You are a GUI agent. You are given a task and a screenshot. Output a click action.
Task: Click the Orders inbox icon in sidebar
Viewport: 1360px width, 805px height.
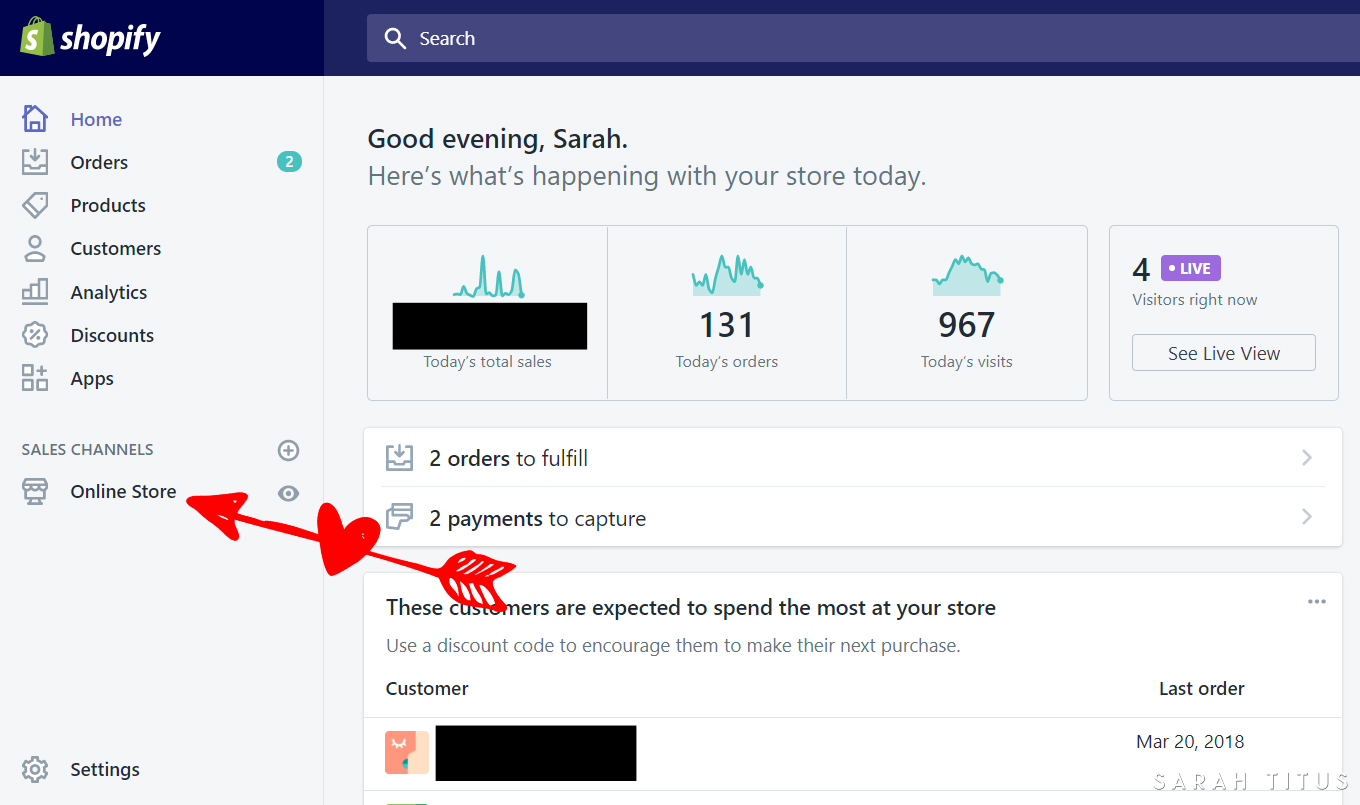point(35,162)
